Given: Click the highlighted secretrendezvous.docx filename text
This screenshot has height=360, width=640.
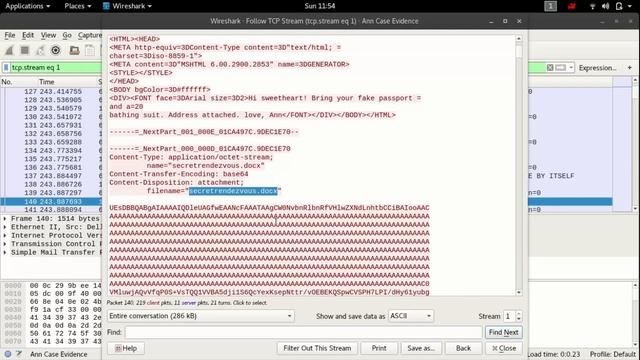Looking at the screenshot, I should (233, 191).
